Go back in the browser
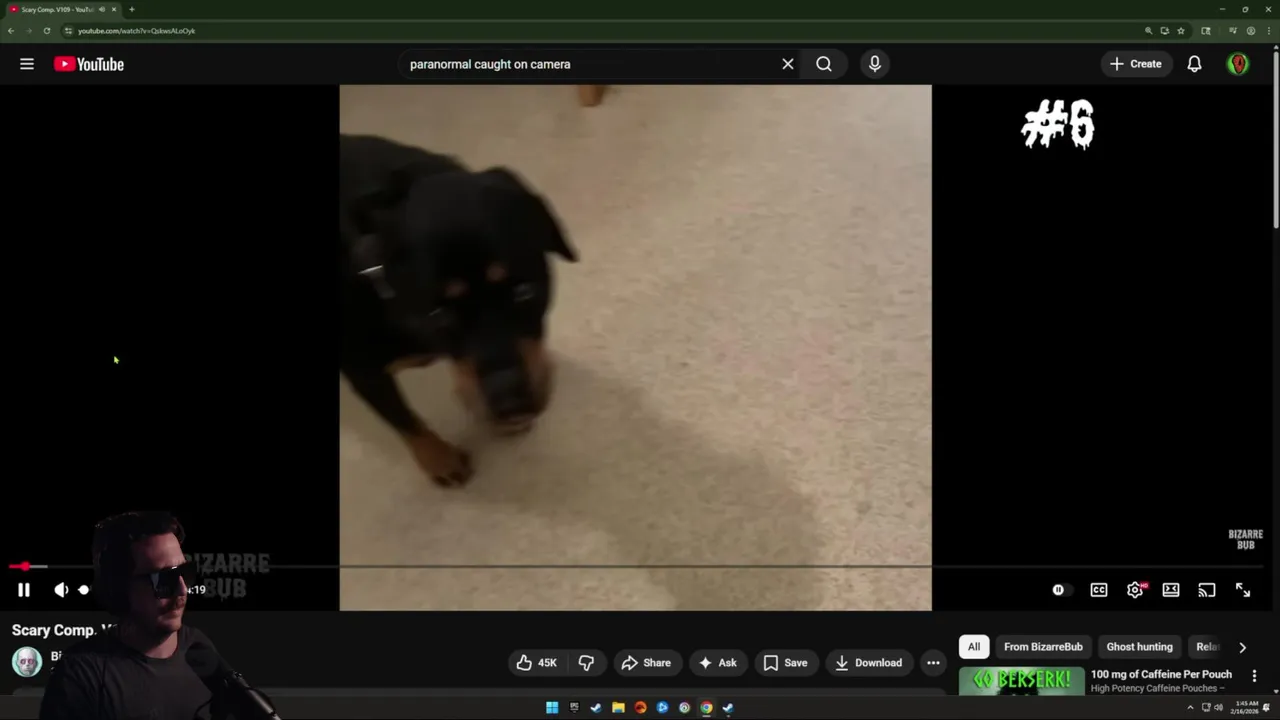1280x720 pixels. click(11, 31)
